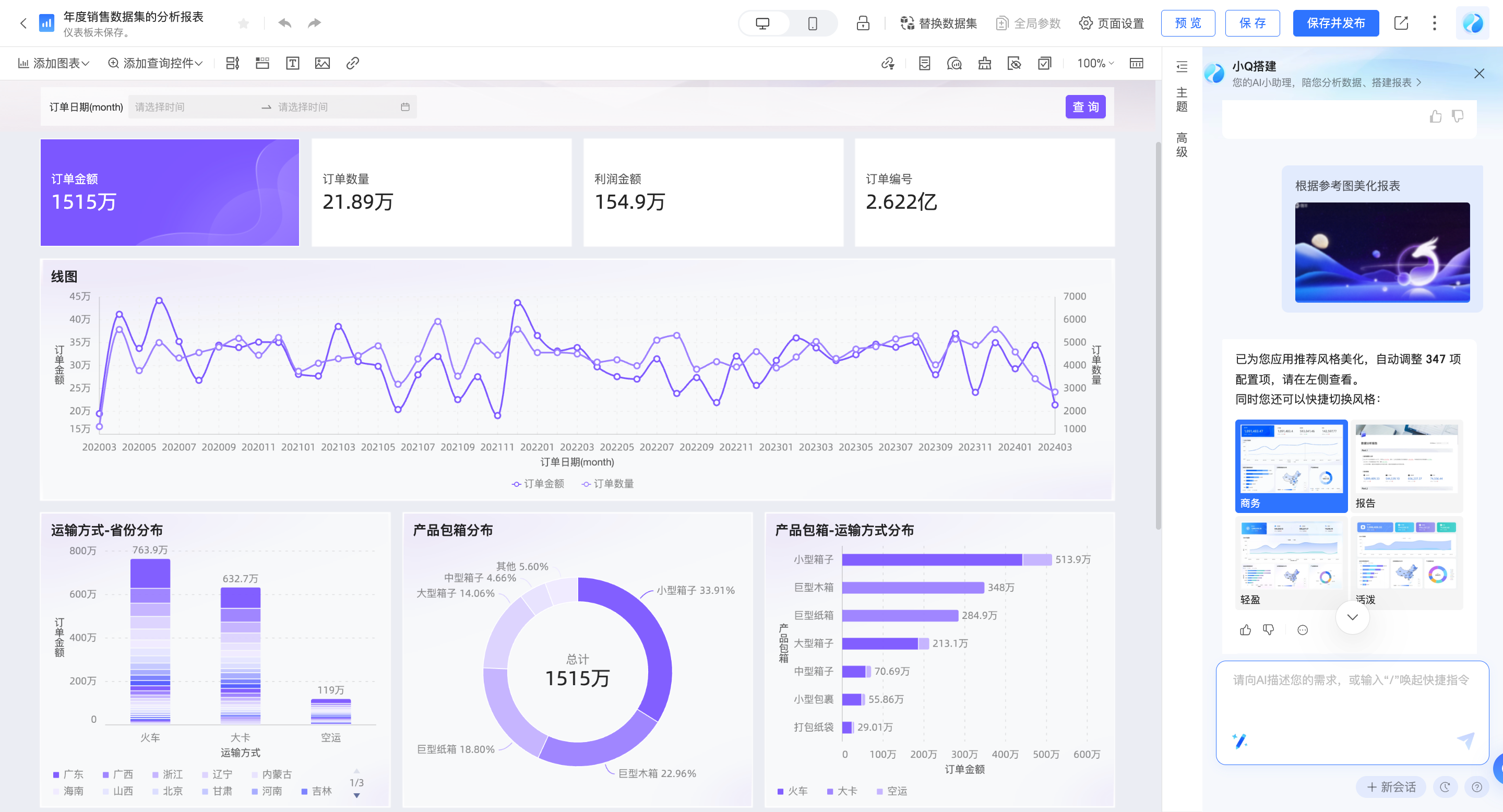Open the 主题 side tab
1503x812 pixels.
(x=1182, y=100)
